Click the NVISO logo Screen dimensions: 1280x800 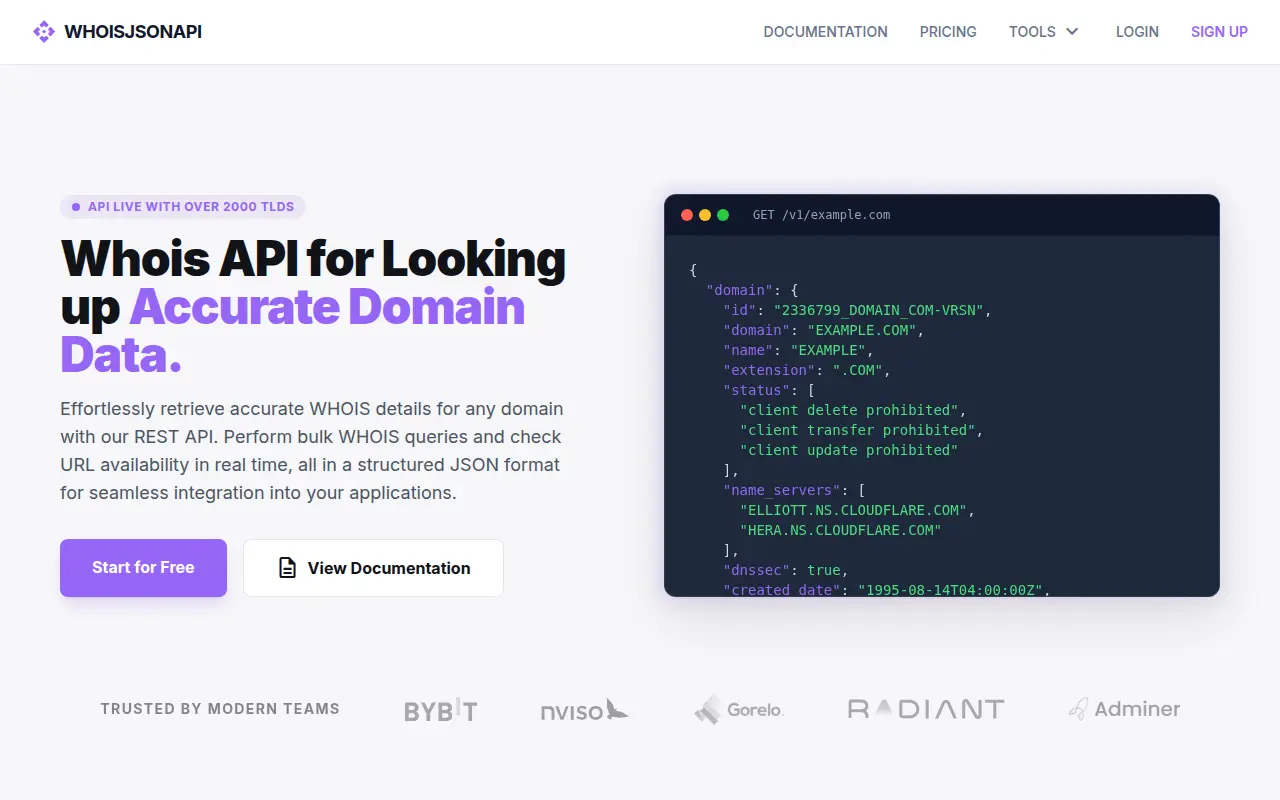pos(584,710)
